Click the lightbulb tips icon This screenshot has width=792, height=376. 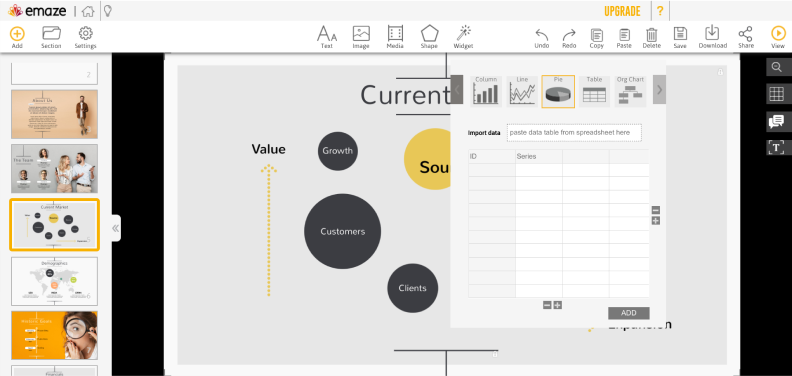point(107,11)
